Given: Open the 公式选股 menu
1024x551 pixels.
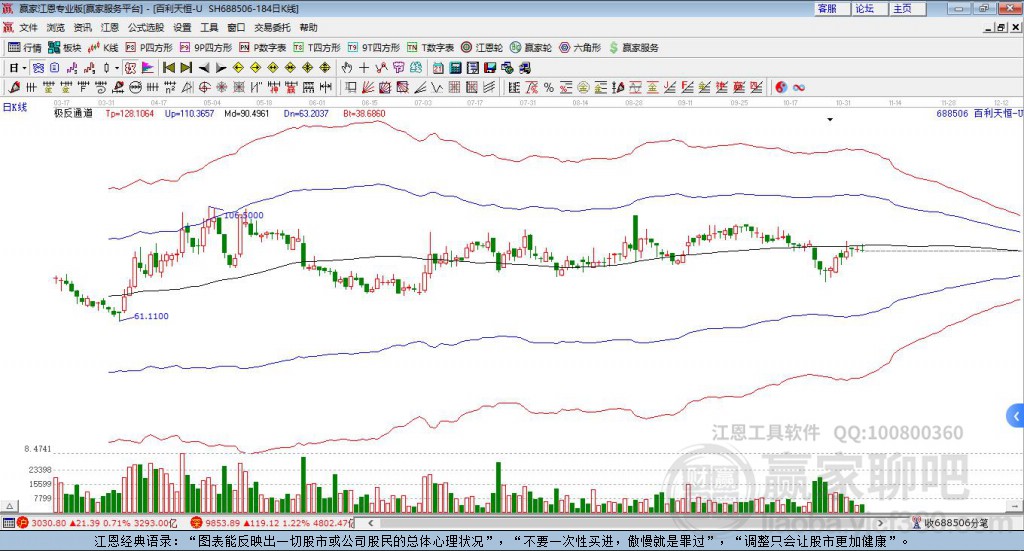Looking at the screenshot, I should pos(146,27).
